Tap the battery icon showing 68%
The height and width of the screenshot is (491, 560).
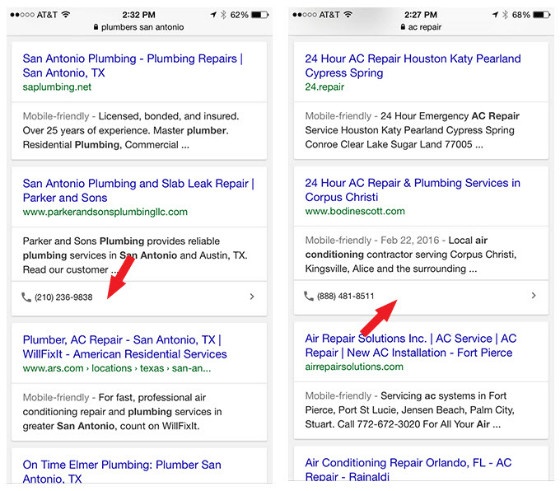tap(542, 15)
